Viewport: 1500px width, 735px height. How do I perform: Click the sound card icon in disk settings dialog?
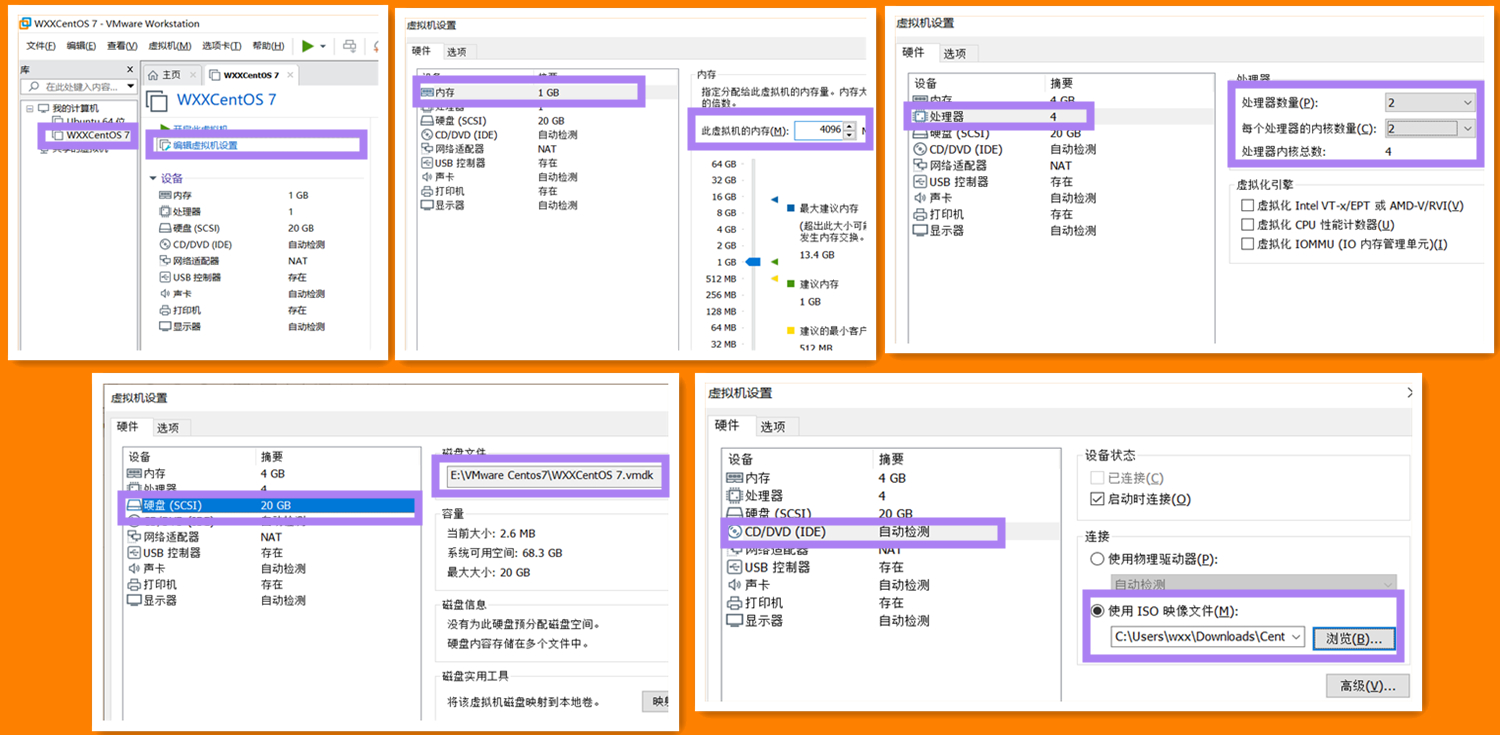point(134,569)
